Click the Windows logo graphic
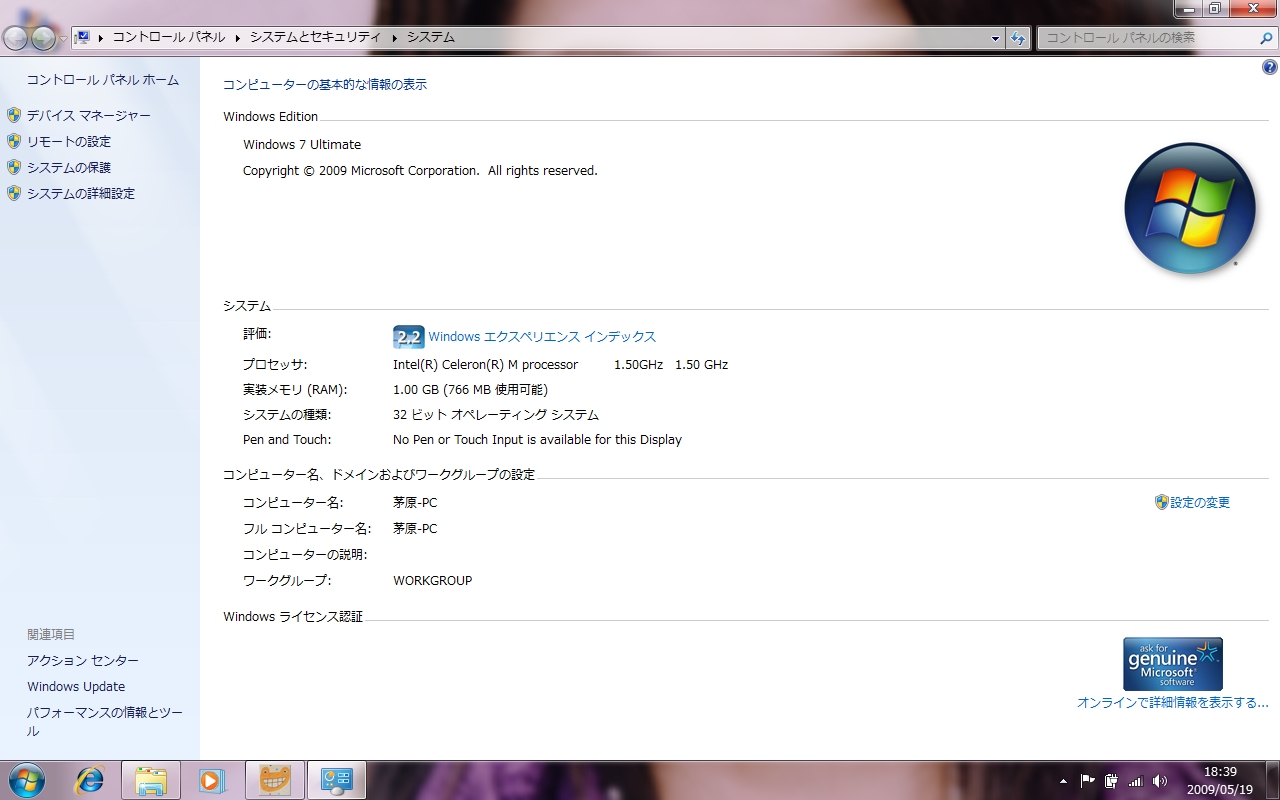Image resolution: width=1280 pixels, height=800 pixels. (1190, 208)
